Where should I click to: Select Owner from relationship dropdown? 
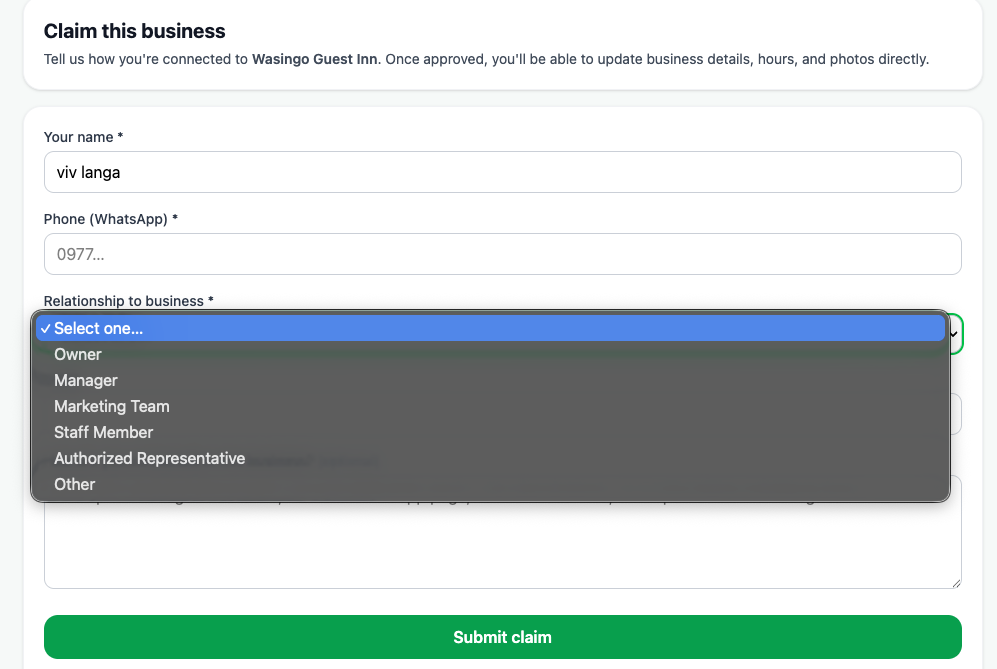[490, 354]
